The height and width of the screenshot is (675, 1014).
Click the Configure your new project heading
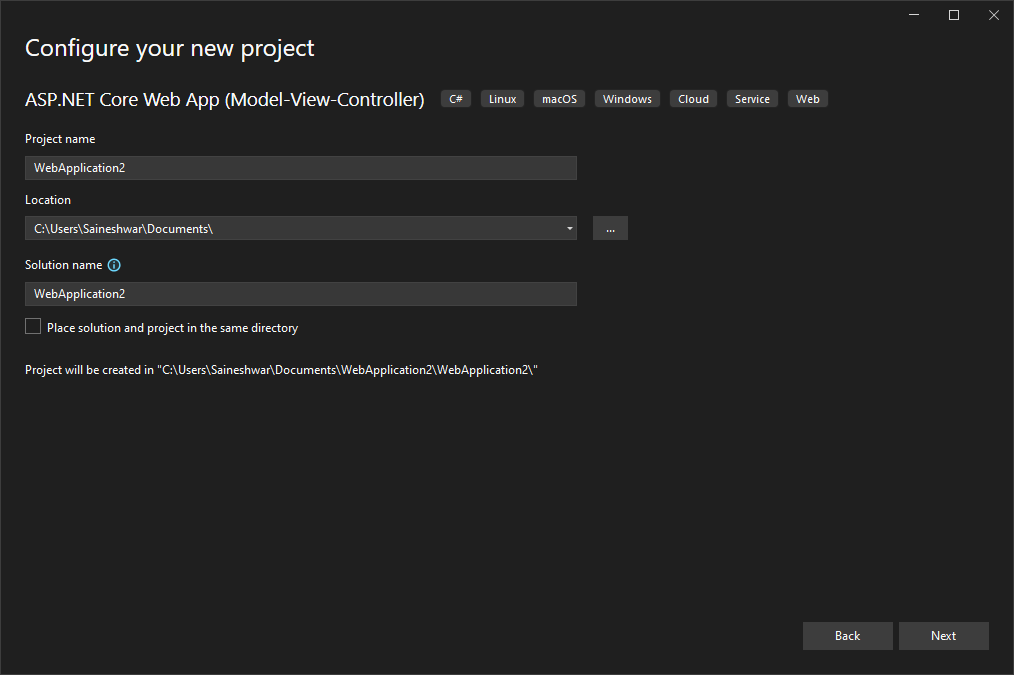(x=168, y=47)
